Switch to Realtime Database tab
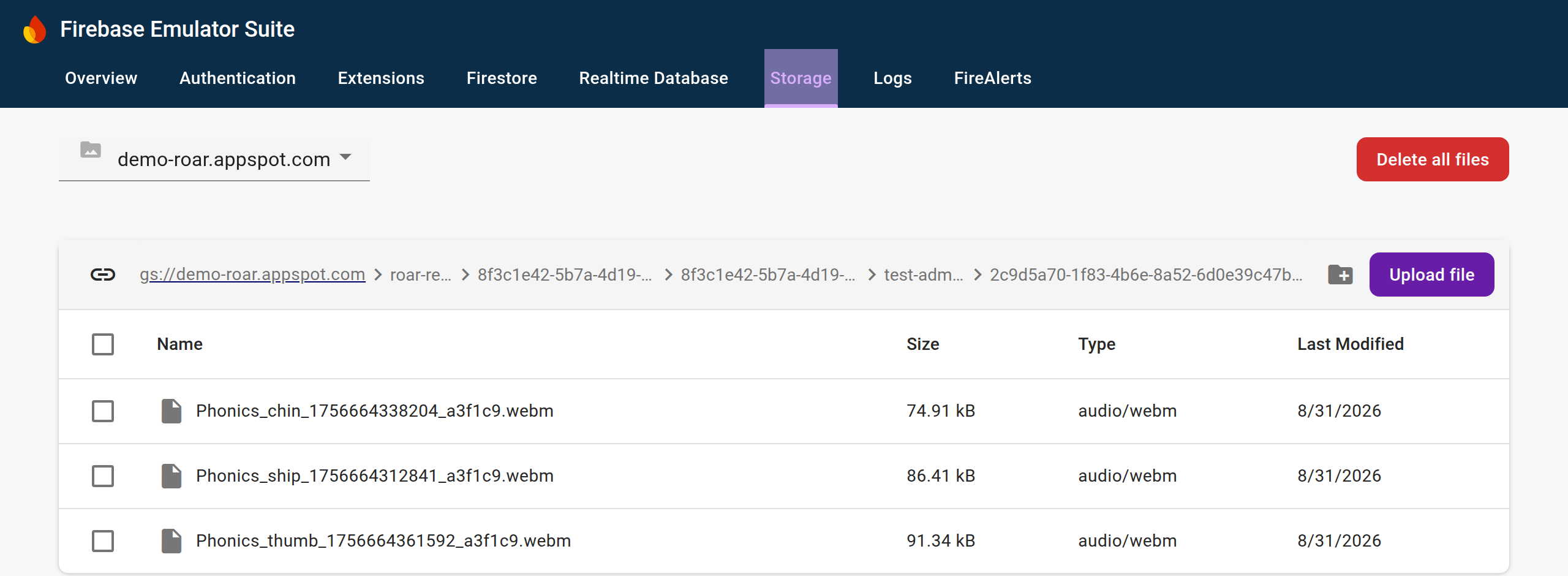 click(654, 78)
